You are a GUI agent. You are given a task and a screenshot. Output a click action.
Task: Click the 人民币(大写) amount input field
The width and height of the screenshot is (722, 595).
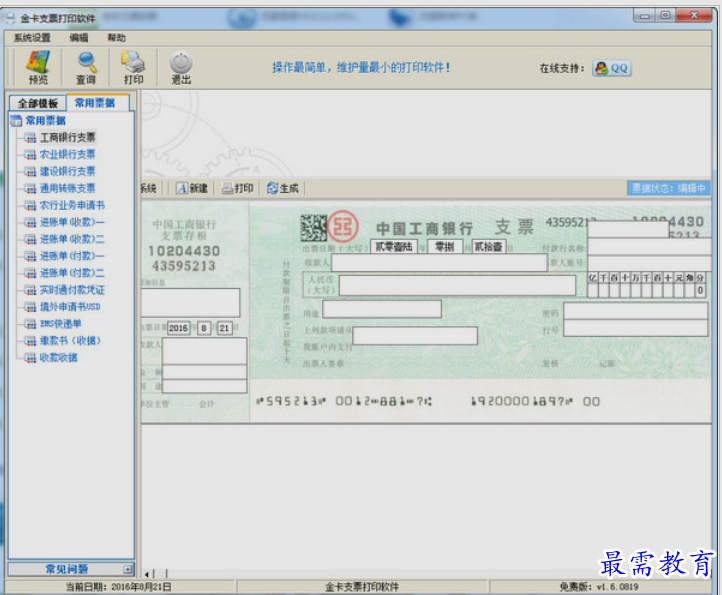(x=457, y=286)
